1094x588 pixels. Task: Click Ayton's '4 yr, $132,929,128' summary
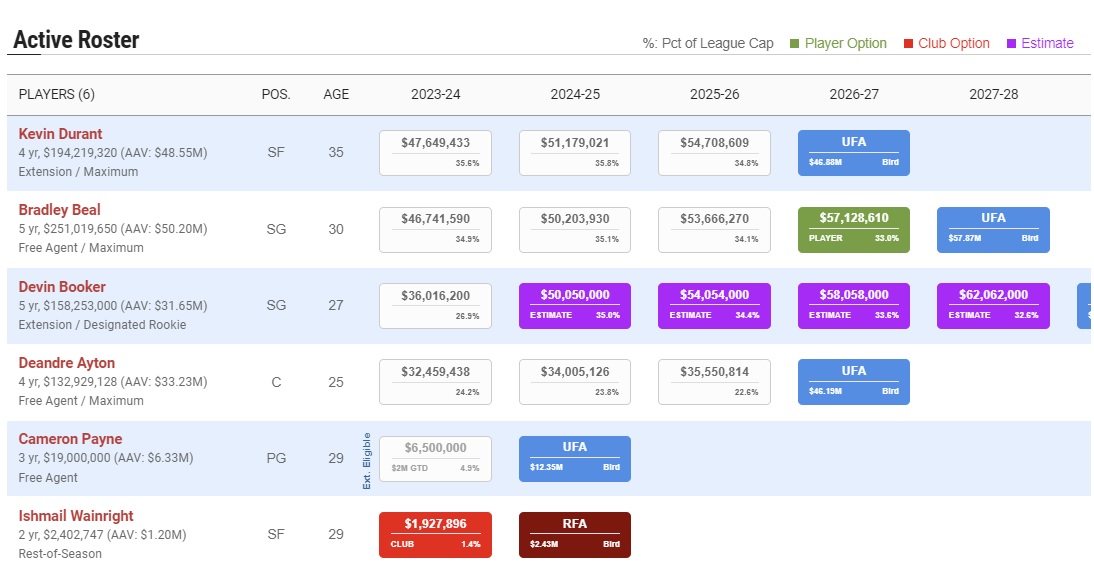(68, 382)
